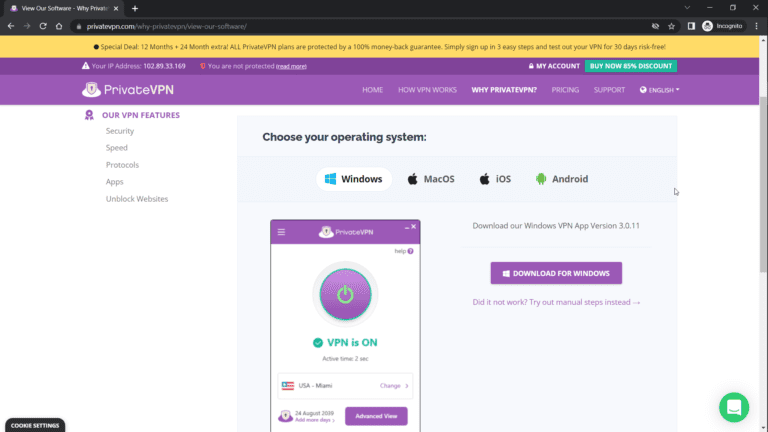Open the HOME navigation item
768x432 pixels.
[373, 90]
